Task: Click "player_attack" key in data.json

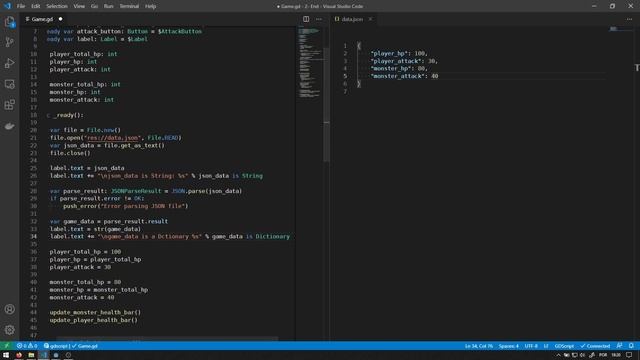Action: pyautogui.click(x=396, y=61)
